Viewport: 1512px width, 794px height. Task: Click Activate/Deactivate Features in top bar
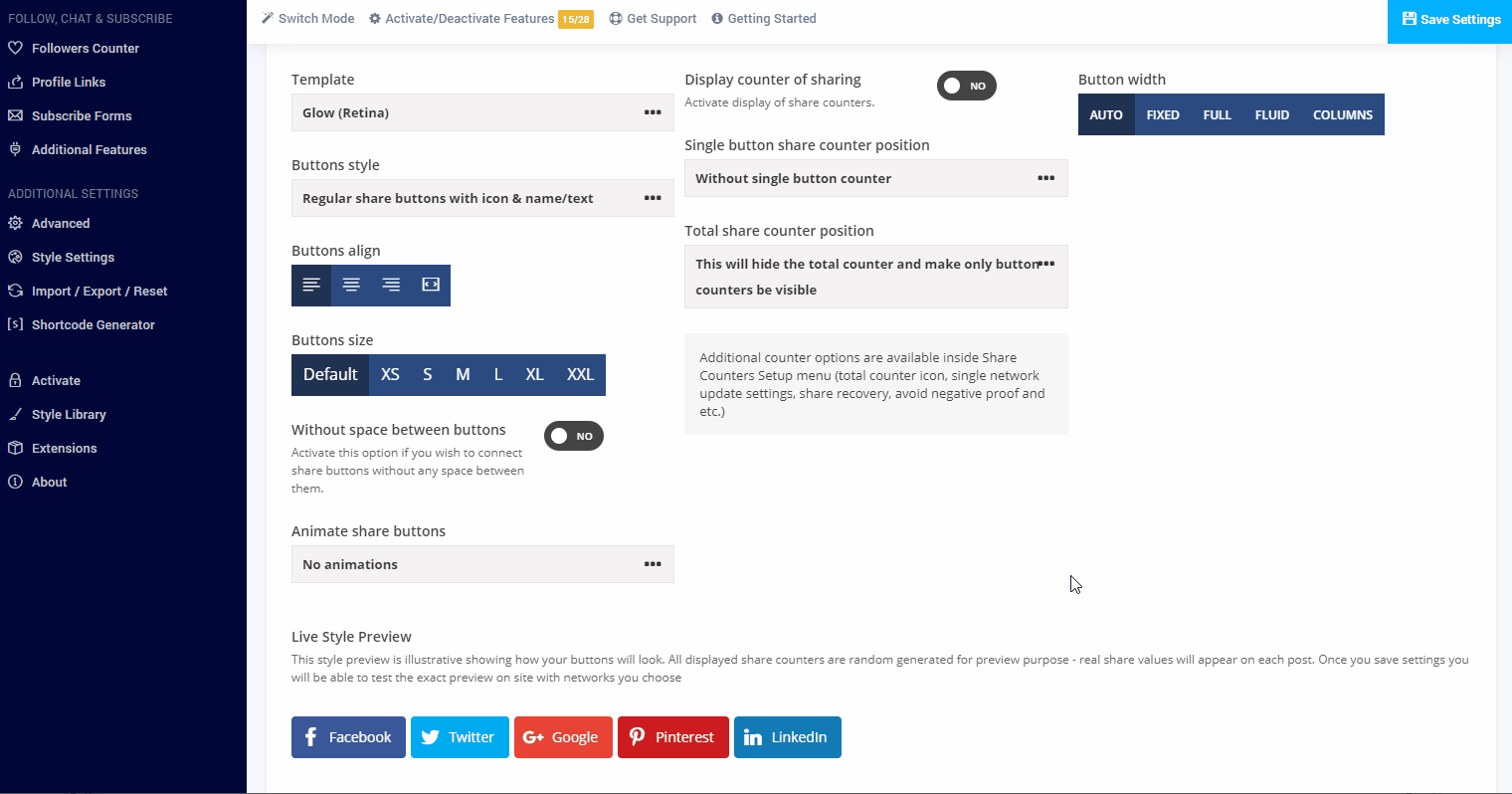[x=470, y=19]
